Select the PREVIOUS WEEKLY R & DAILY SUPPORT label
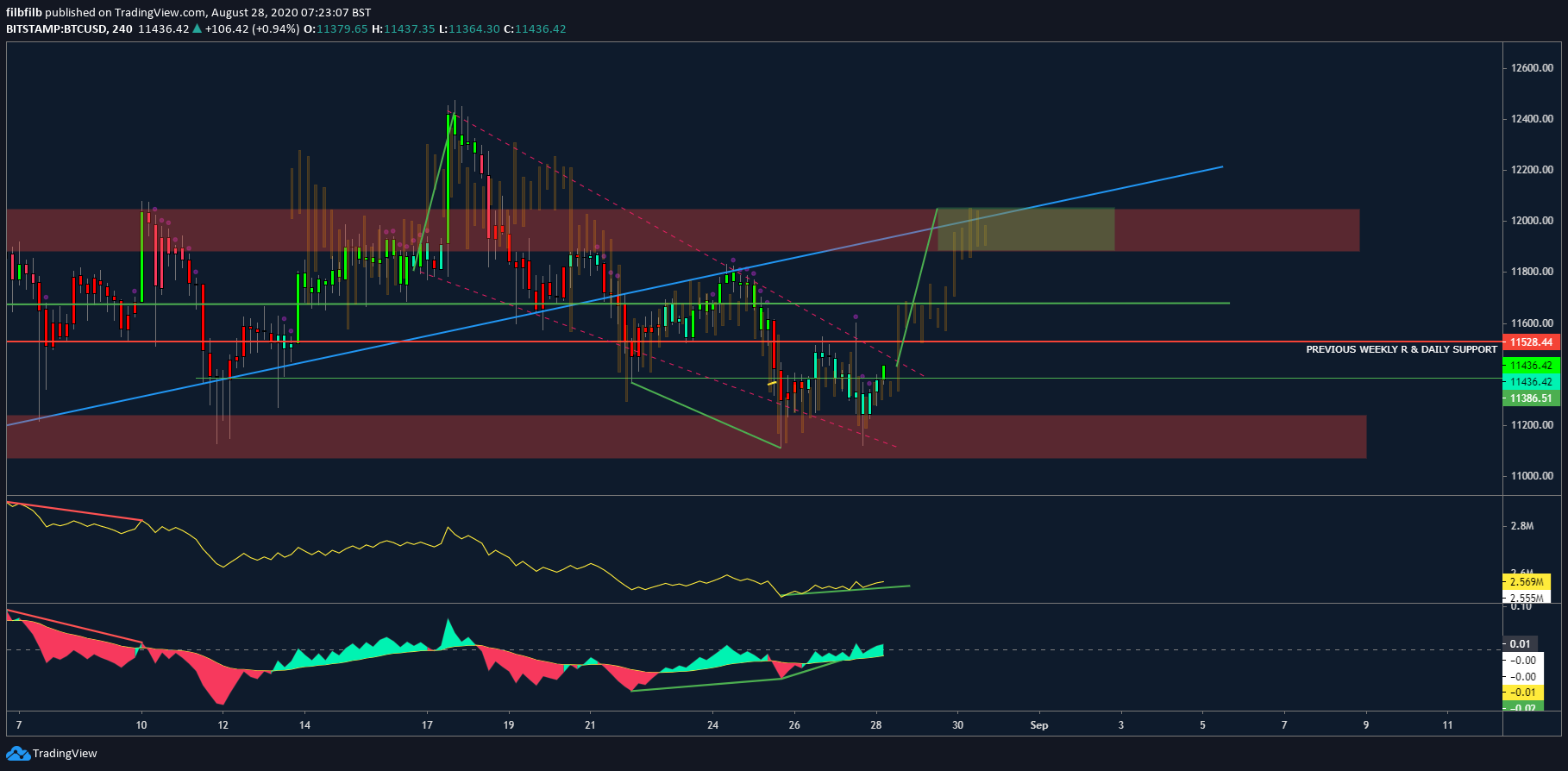Screen dimensions: 1568x771 click(x=1402, y=349)
